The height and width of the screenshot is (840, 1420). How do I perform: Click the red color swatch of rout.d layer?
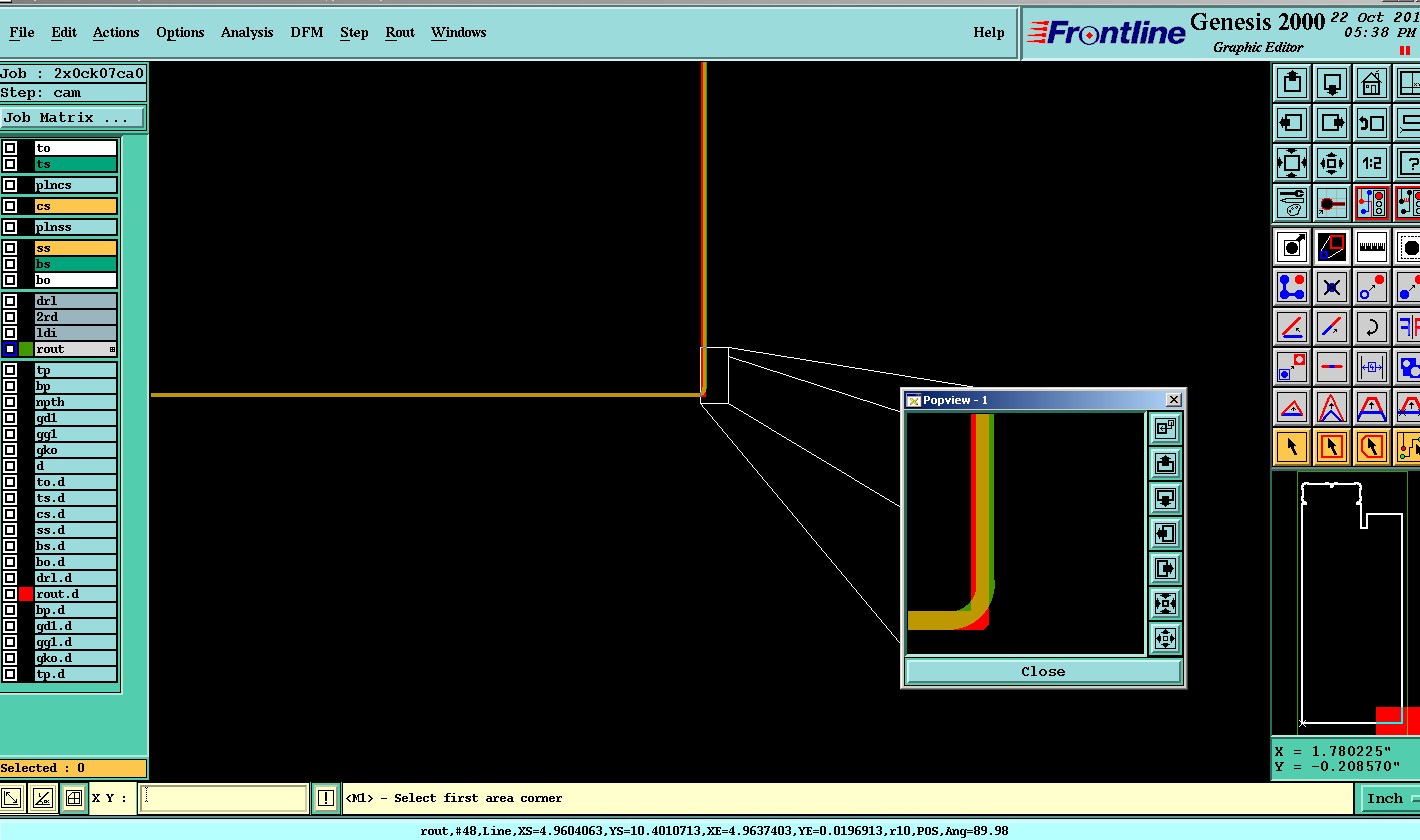click(x=26, y=594)
